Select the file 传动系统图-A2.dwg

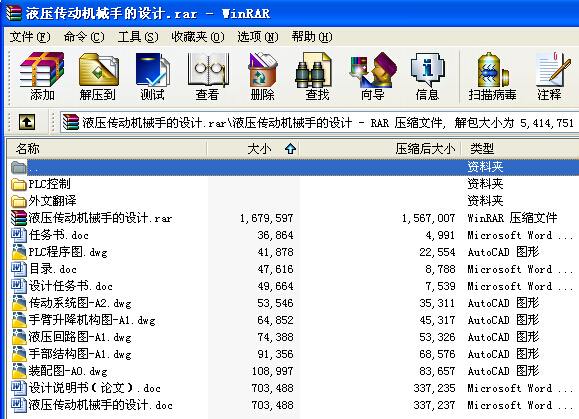pos(80,303)
